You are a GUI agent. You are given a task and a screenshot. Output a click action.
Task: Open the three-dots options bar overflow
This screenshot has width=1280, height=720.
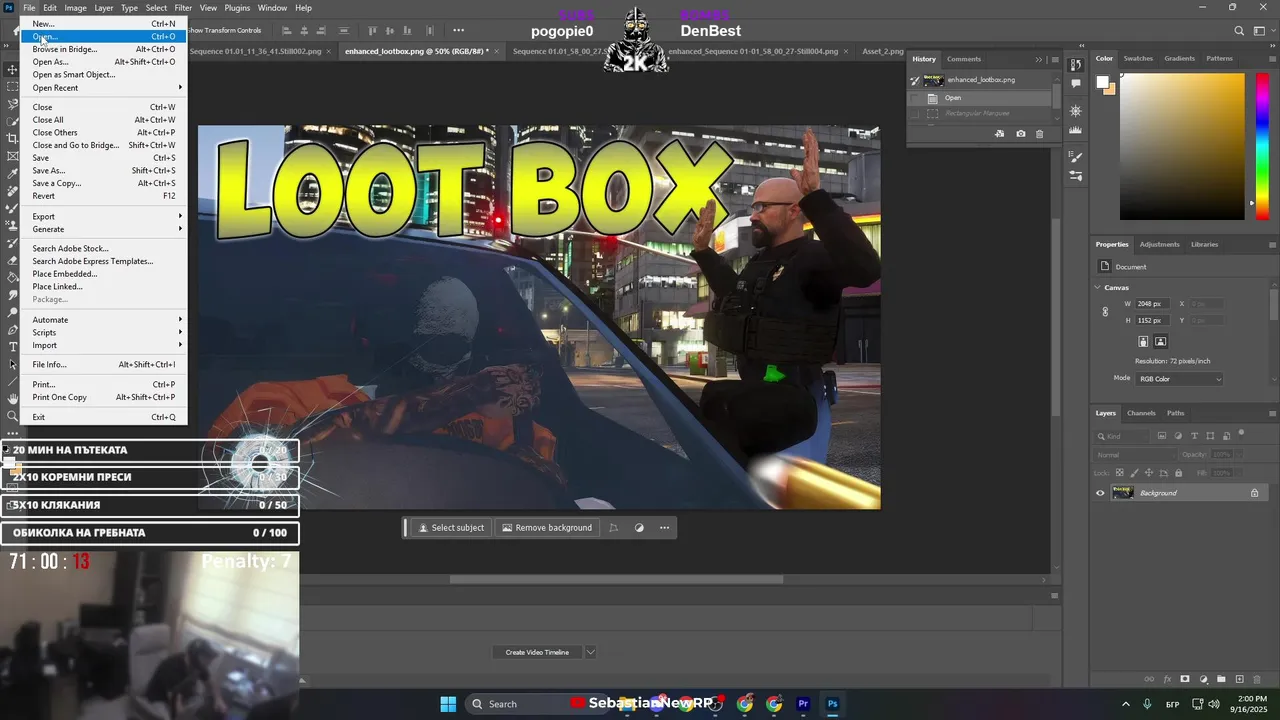coord(458,31)
